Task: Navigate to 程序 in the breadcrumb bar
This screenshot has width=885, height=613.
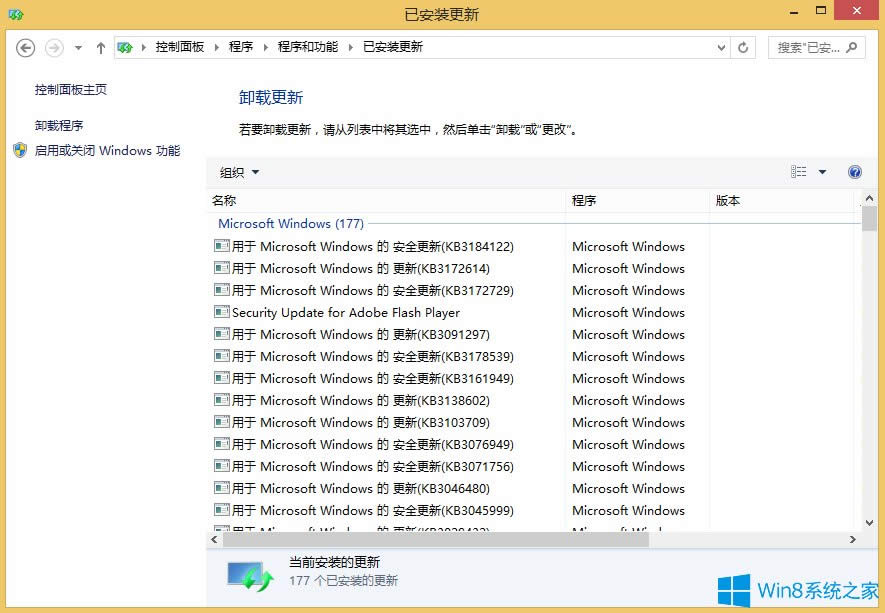Action: (x=239, y=46)
